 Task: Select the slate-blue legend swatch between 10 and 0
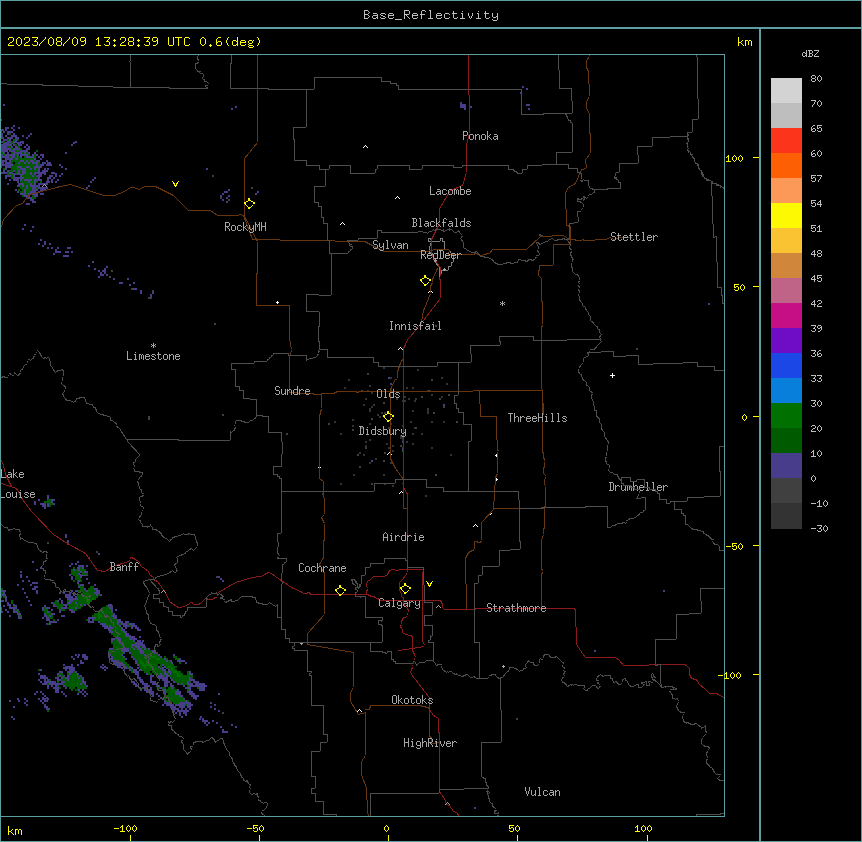coord(786,466)
